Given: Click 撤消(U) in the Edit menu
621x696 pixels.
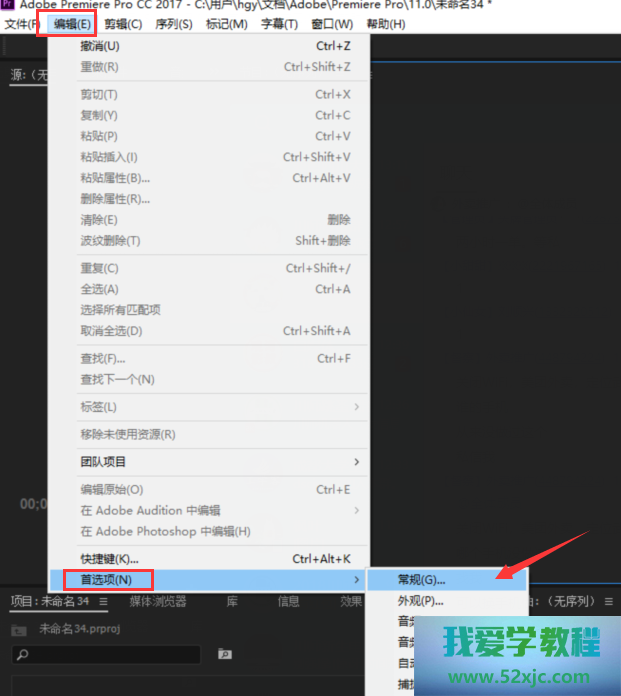Looking at the screenshot, I should click(99, 46).
